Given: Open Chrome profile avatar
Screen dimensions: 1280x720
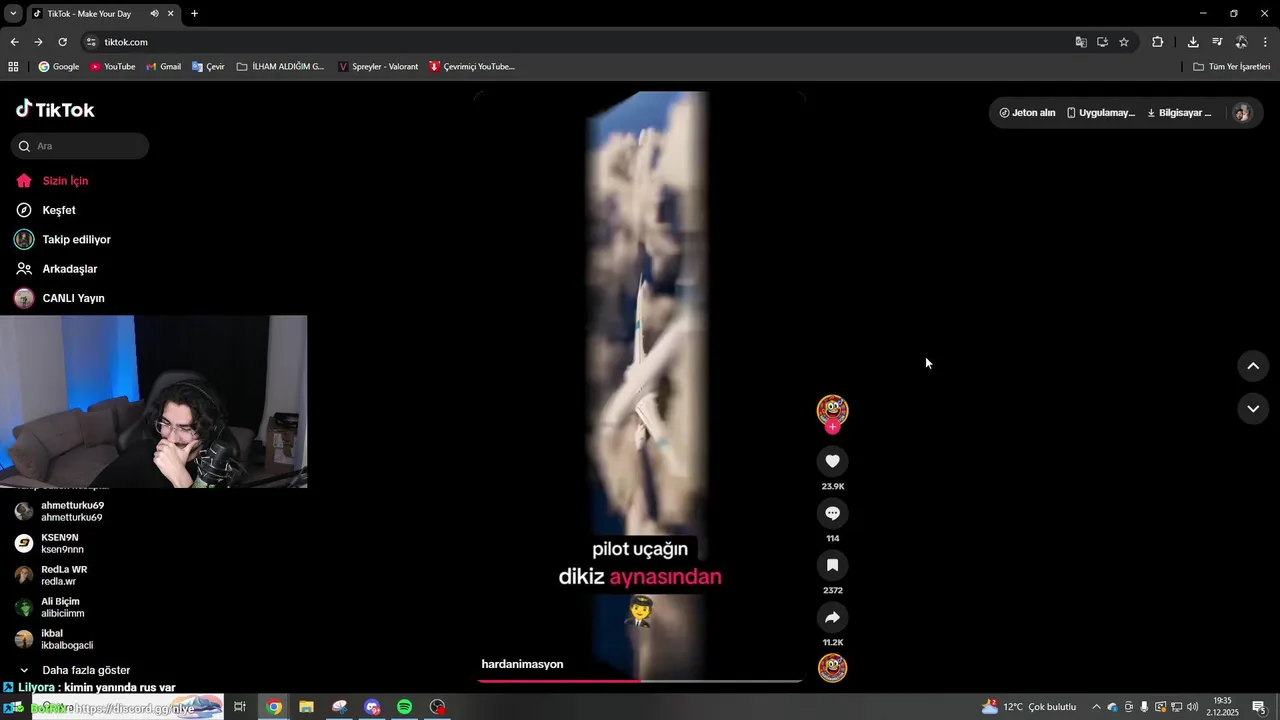Looking at the screenshot, I should [1241, 42].
